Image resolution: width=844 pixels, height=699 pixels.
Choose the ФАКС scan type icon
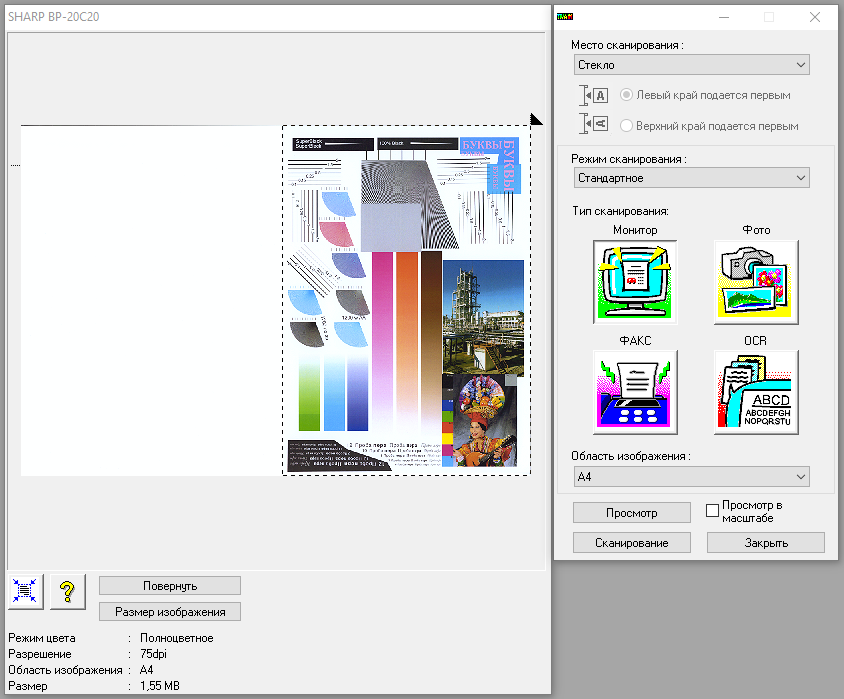pos(635,392)
